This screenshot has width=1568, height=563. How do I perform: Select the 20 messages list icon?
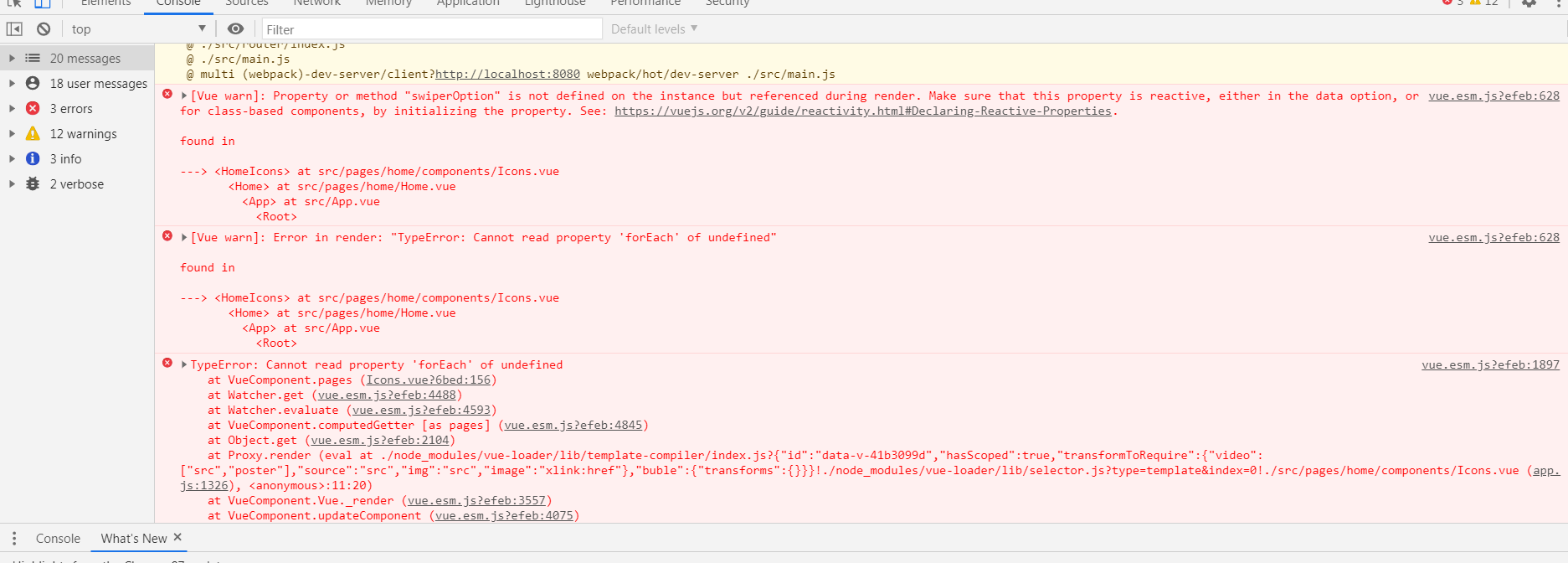[x=33, y=59]
